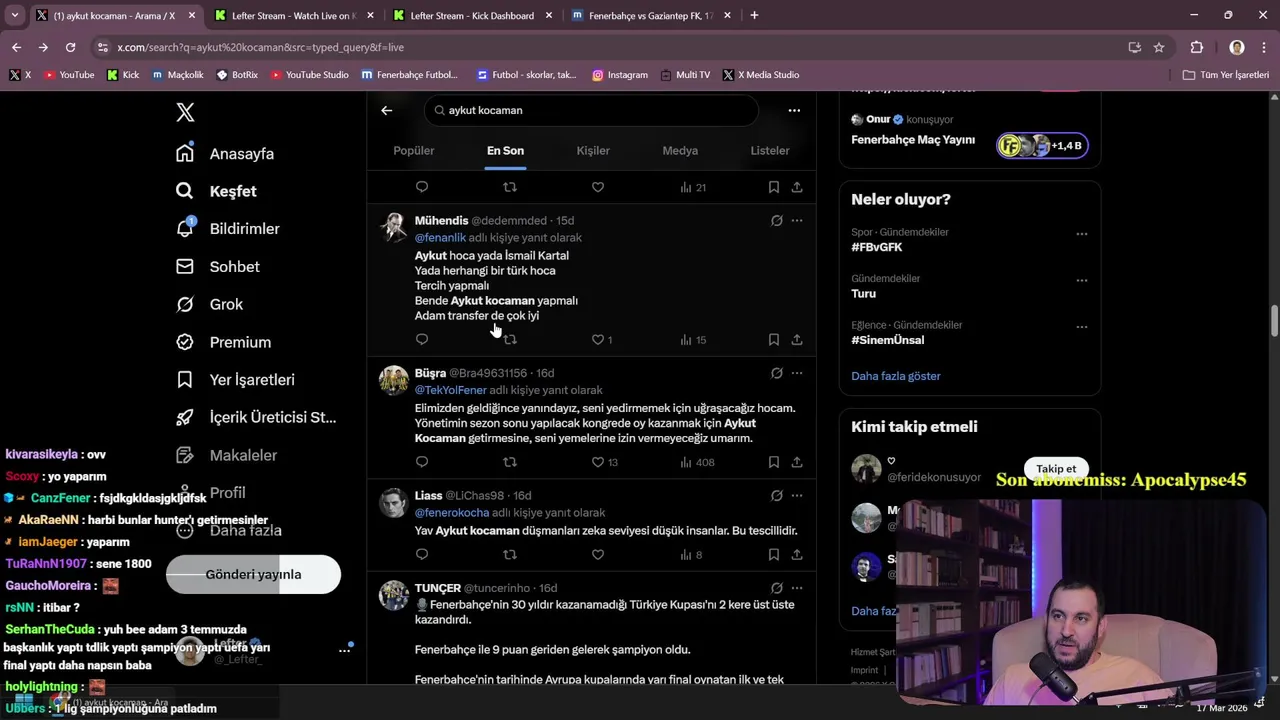The height and width of the screenshot is (720, 1280).
Task: Reply to Mühendis's tweet
Action: tap(422, 339)
